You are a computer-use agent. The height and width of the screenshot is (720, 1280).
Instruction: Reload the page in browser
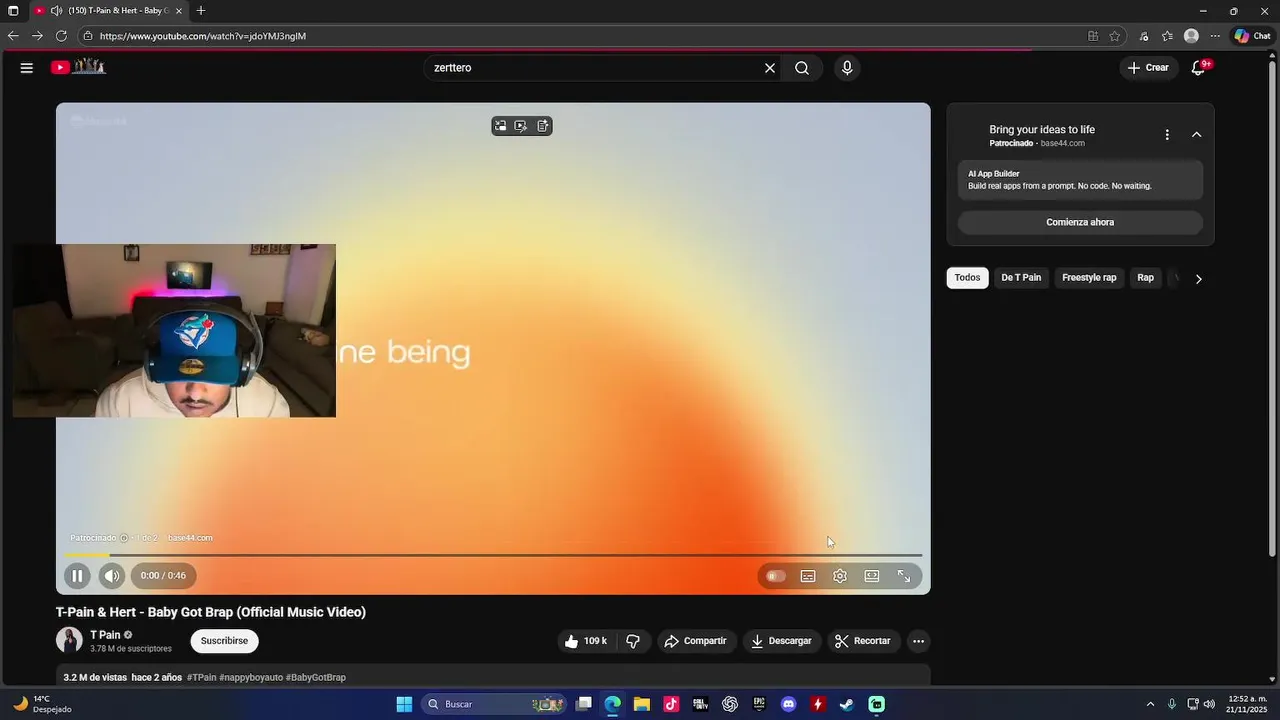click(x=61, y=36)
